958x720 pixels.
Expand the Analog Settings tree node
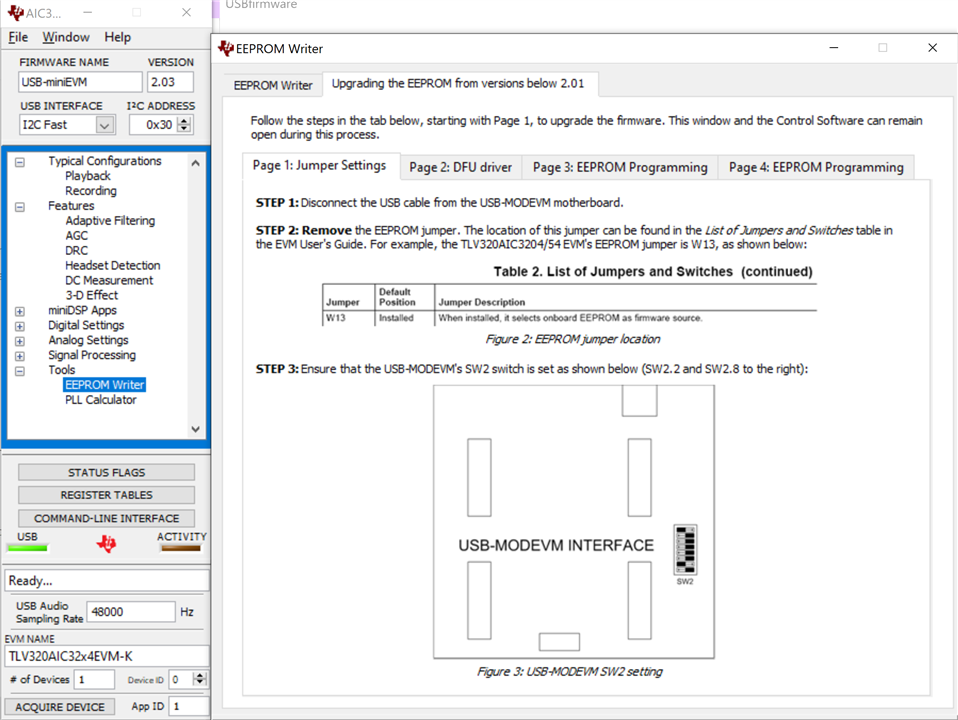20,341
